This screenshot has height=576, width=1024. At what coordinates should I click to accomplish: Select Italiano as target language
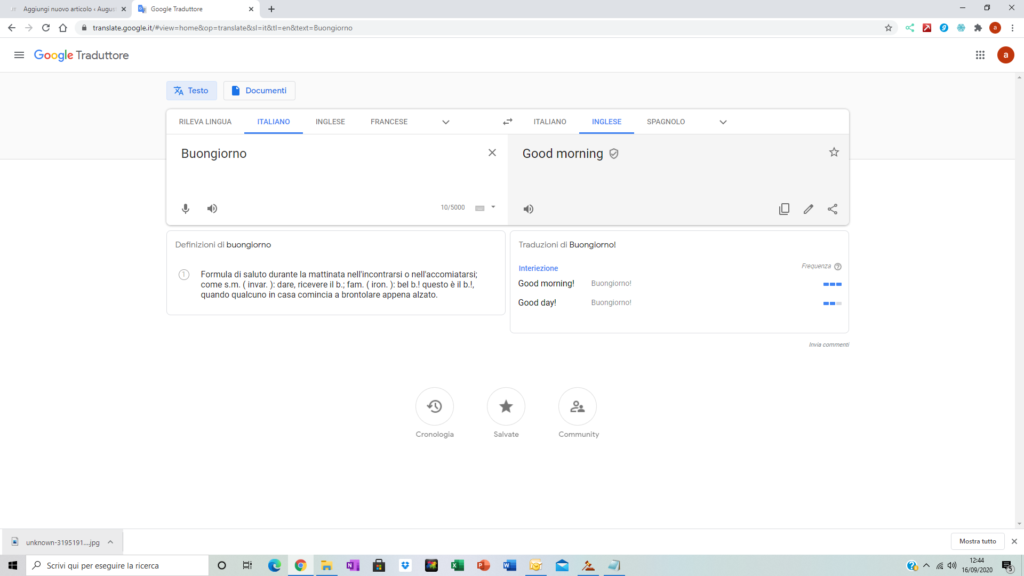[x=550, y=122]
